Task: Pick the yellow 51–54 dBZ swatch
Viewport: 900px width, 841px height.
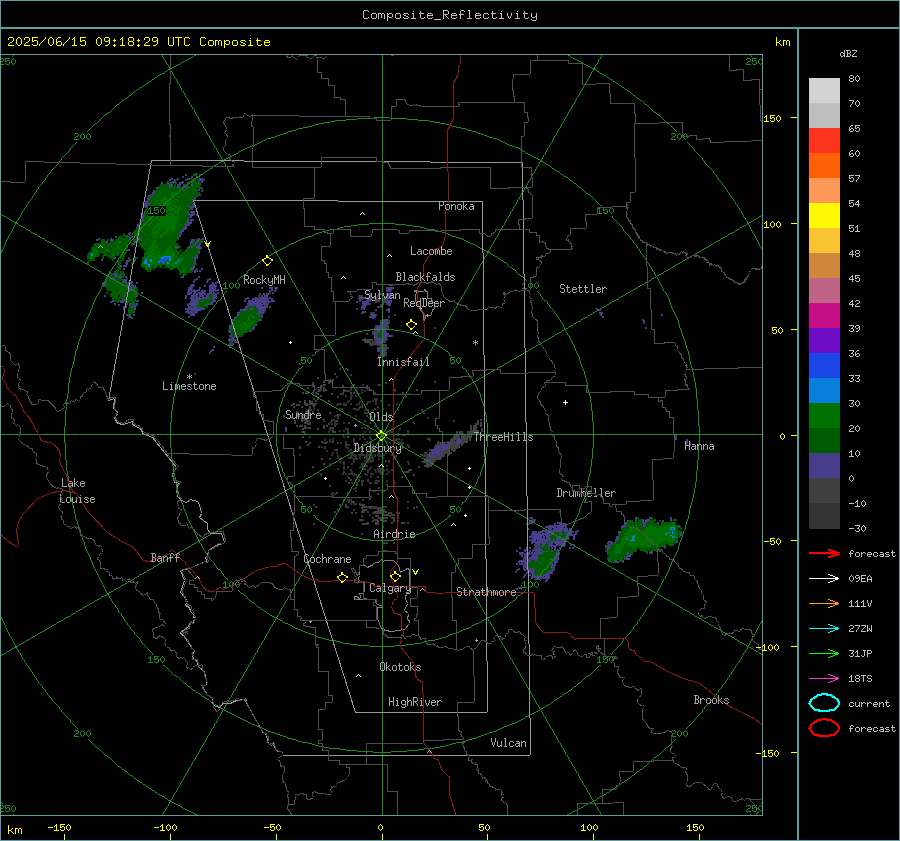Action: 824,216
